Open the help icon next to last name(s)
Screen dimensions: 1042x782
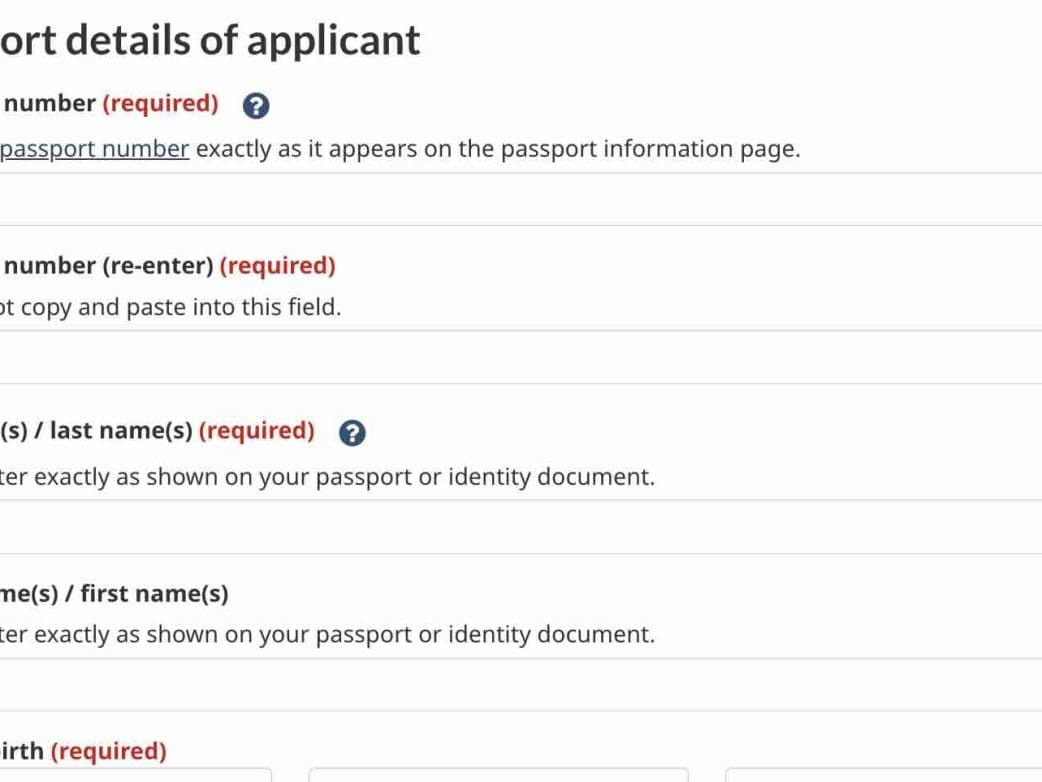click(352, 433)
